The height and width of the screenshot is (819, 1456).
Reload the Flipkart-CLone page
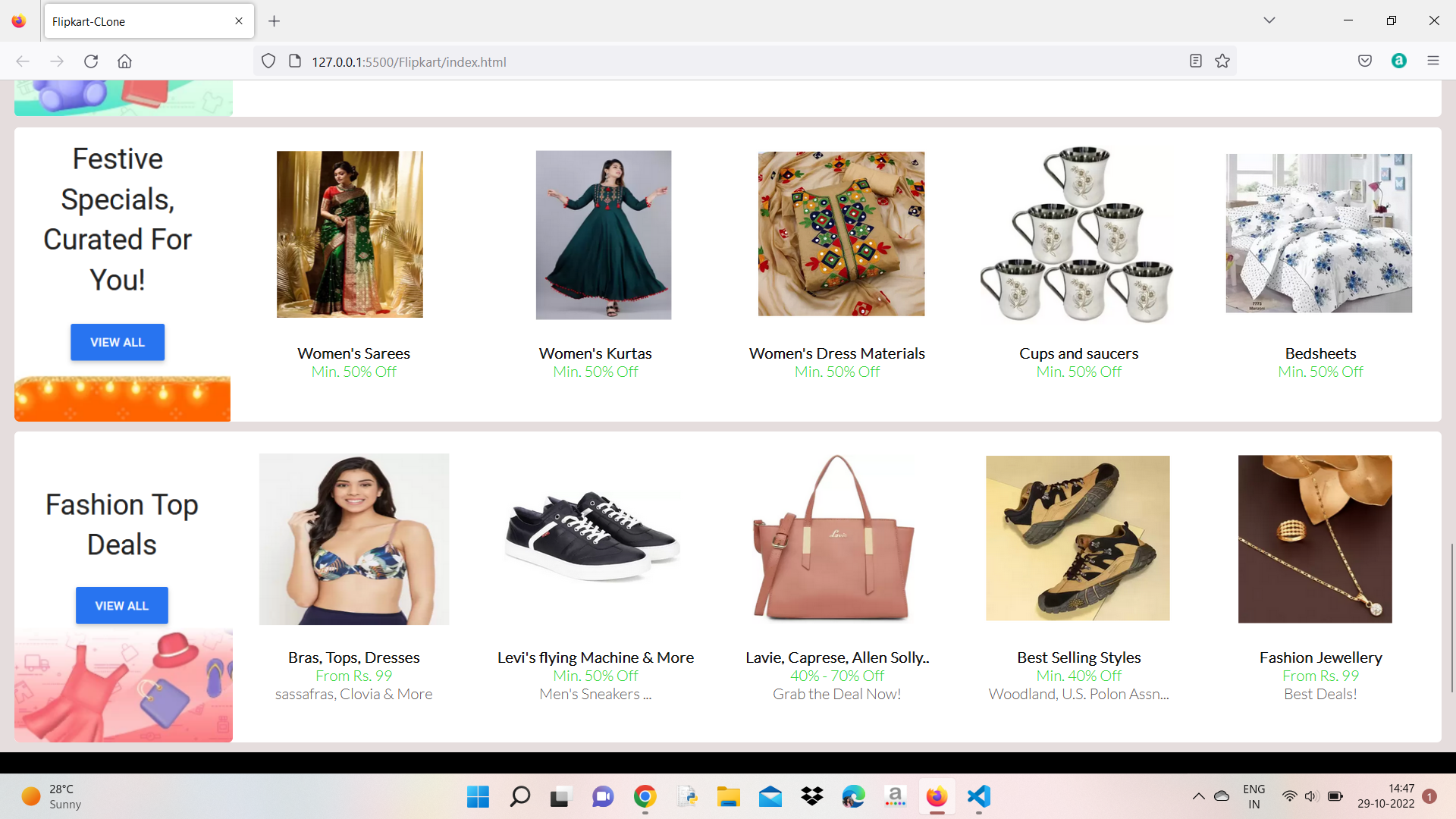tap(91, 61)
